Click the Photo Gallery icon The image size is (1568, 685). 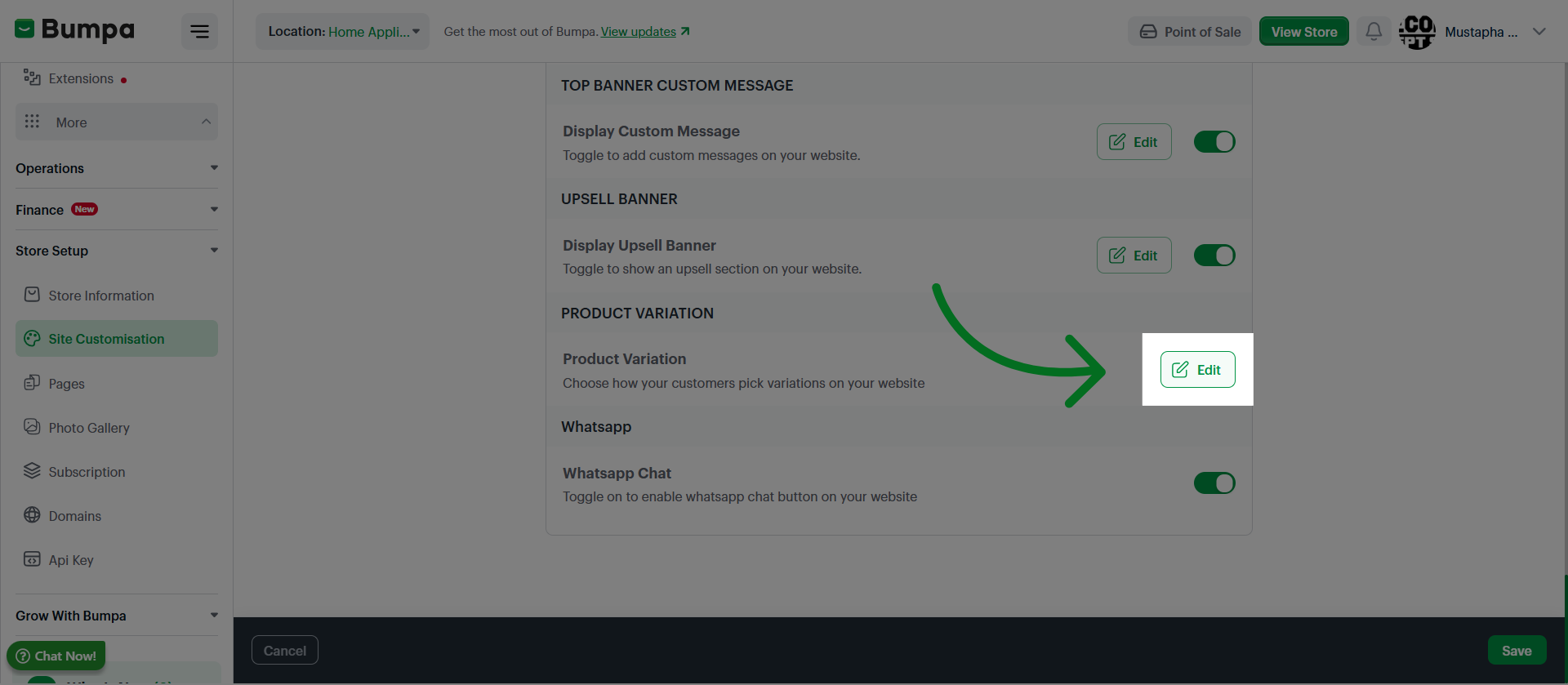tap(32, 427)
